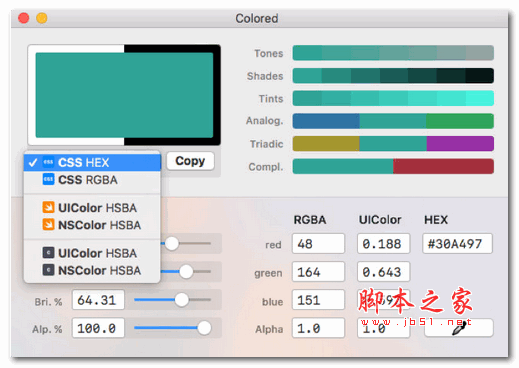
Task: Click the slider knob behind UIColor HSBA entry
Action: click(172, 244)
